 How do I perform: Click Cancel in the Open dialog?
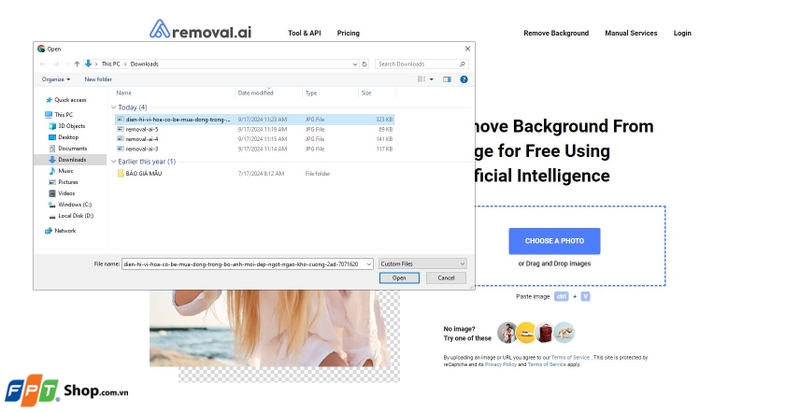pyautogui.click(x=445, y=278)
